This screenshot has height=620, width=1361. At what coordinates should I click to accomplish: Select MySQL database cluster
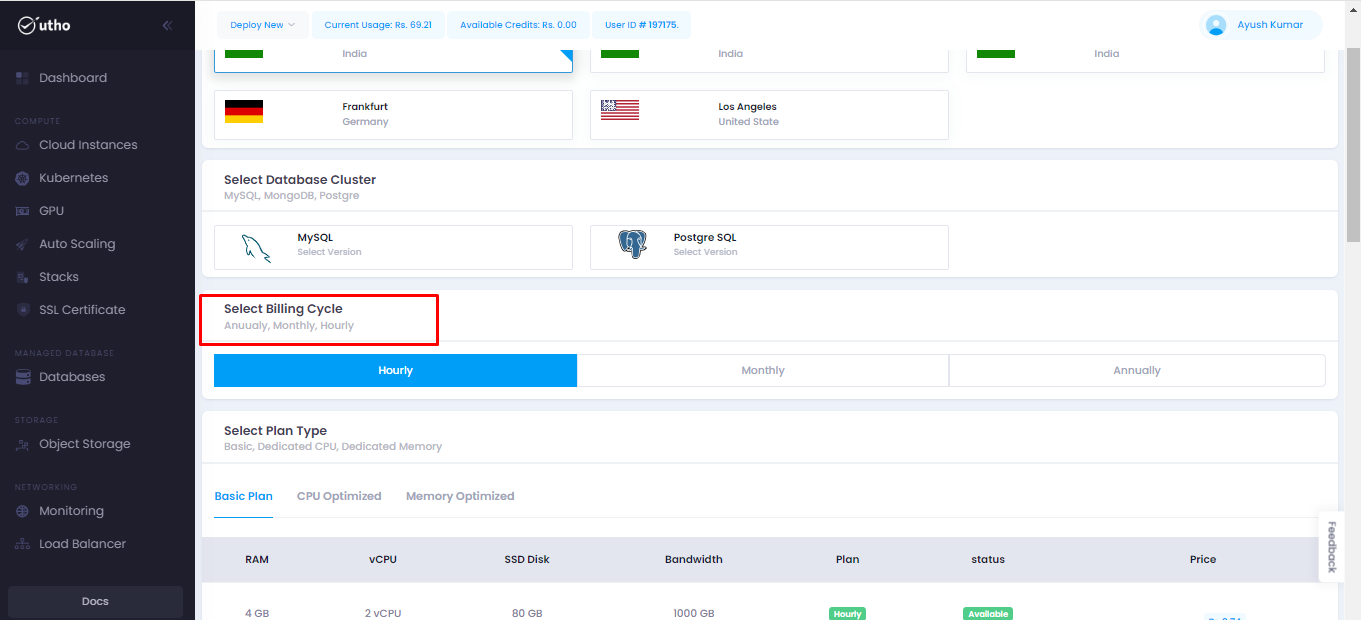coord(393,247)
